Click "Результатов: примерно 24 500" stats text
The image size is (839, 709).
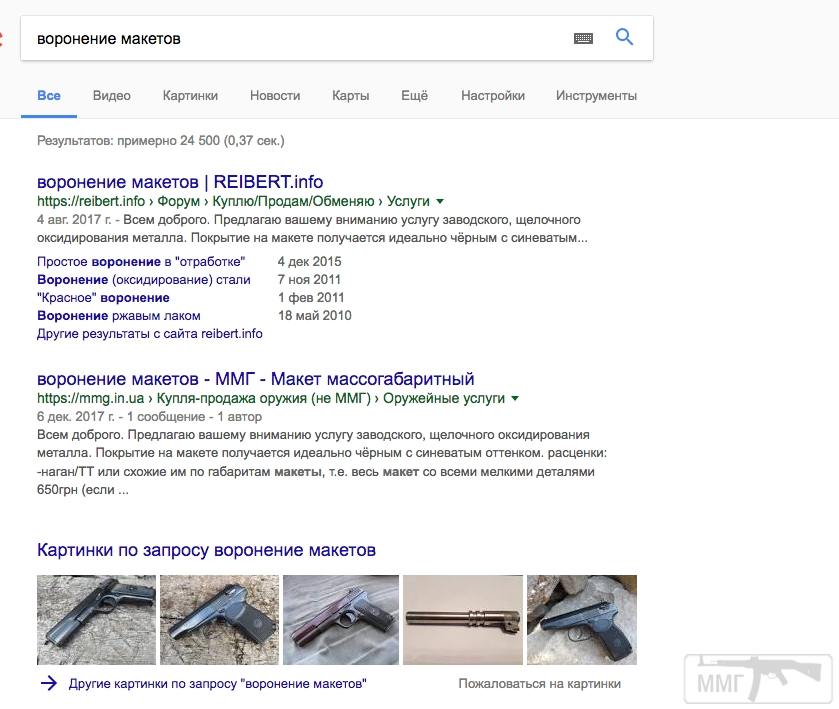(161, 141)
